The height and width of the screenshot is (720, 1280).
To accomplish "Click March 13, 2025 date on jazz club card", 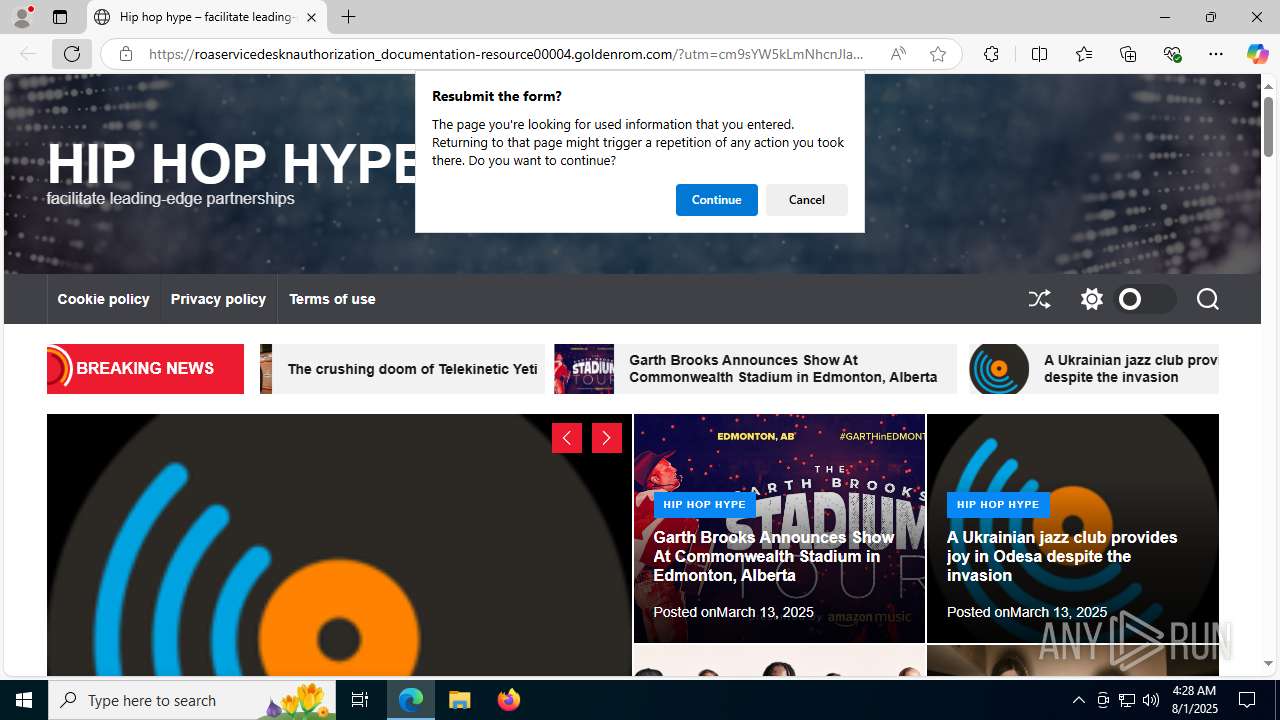I will pyautogui.click(x=1058, y=612).
